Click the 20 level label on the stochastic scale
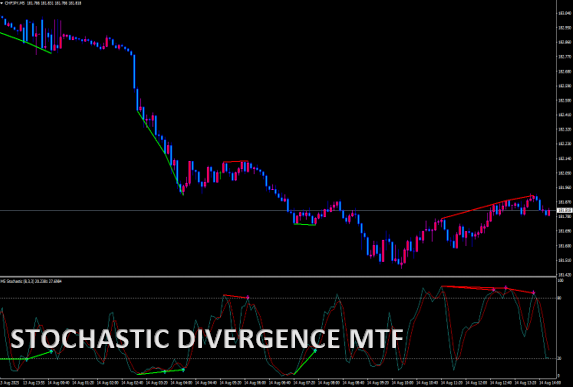 click(559, 358)
